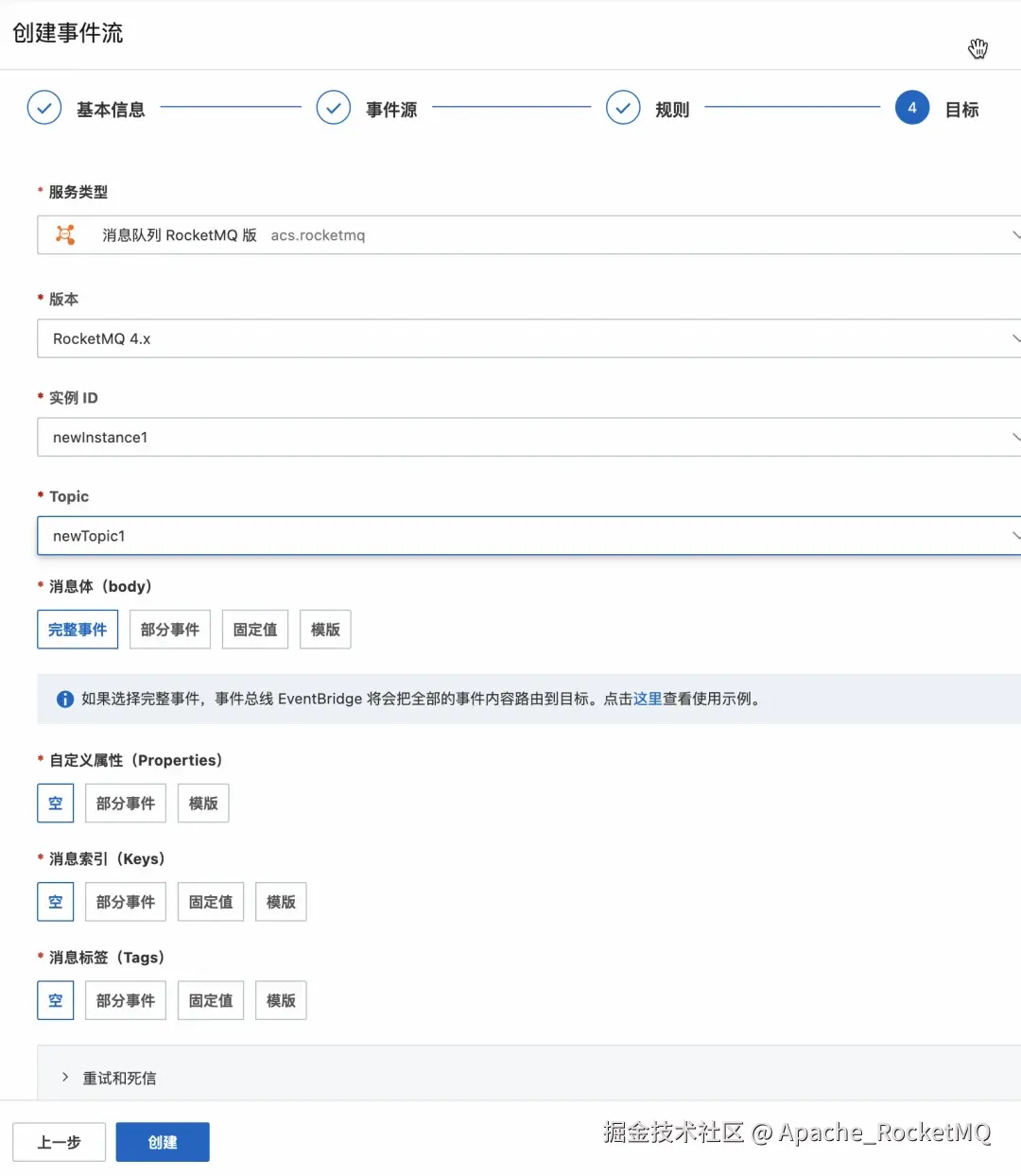Click the acs.rocketmq text in 服务类型
Image resolution: width=1021 pixels, height=1176 pixels.
tap(318, 235)
